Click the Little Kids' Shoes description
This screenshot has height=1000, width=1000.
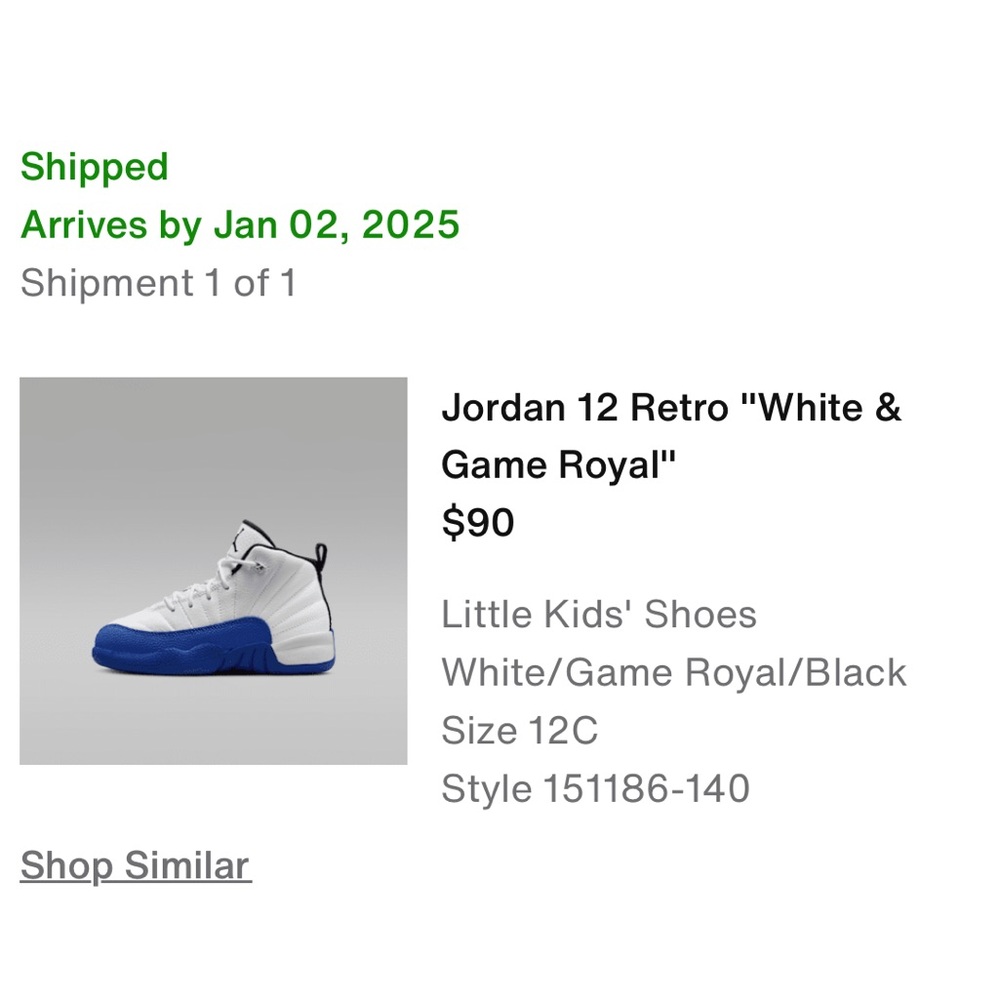(598, 614)
